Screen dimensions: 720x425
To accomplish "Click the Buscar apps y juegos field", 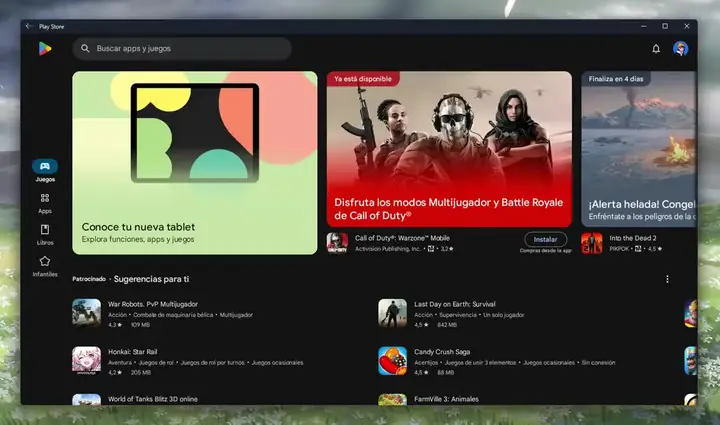I will point(182,48).
